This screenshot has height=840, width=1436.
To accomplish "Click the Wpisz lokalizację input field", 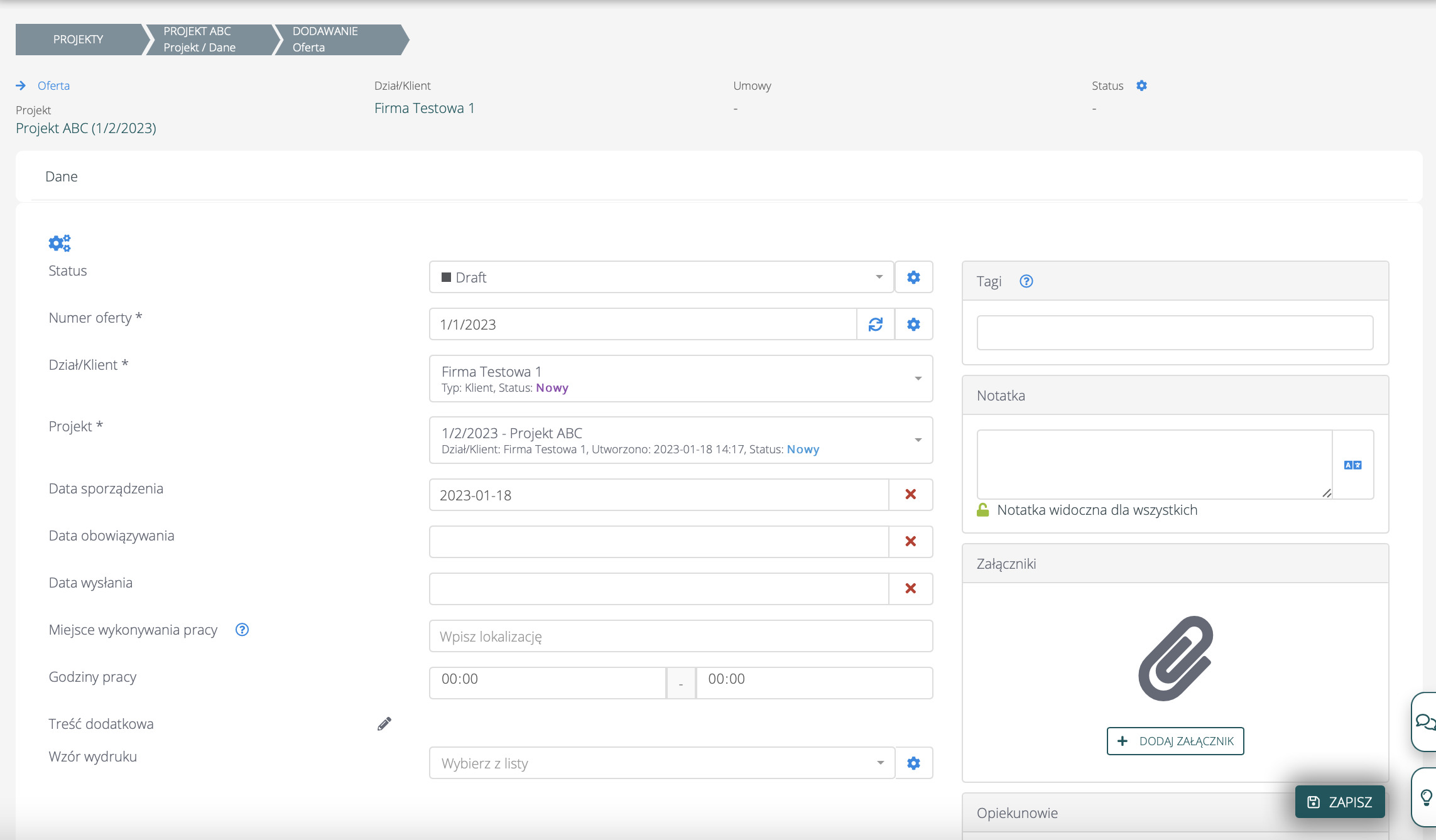I will 680,636.
